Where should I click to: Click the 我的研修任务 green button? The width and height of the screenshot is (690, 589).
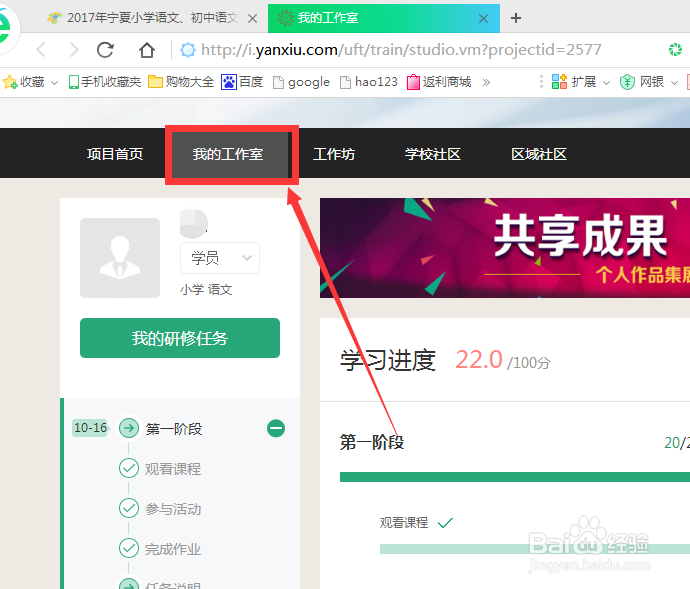coord(180,338)
